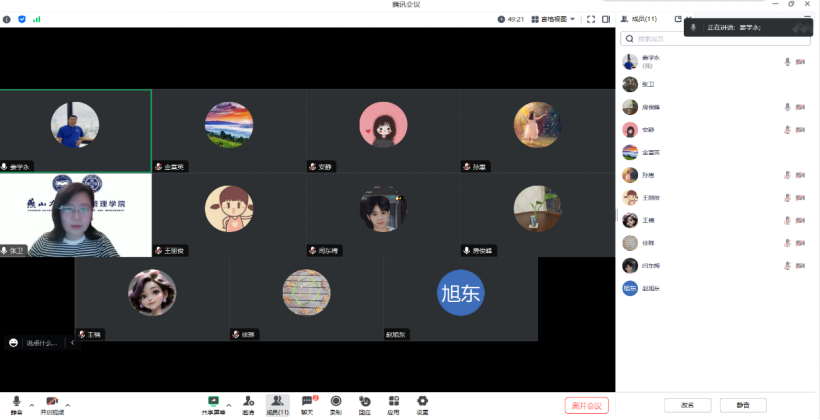Select member 赵旭东 in the members list
This screenshot has height=420, width=820.
pos(650,288)
